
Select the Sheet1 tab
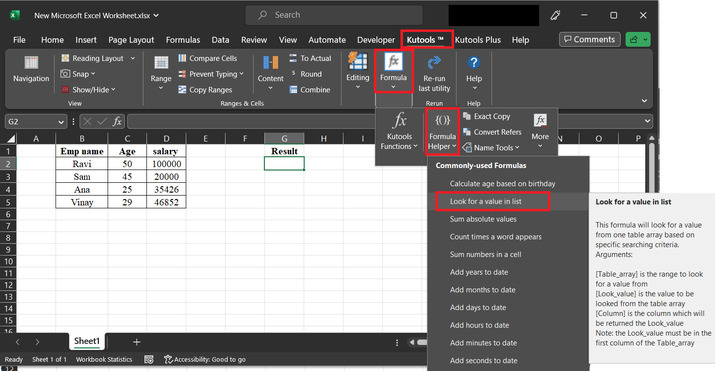point(87,341)
